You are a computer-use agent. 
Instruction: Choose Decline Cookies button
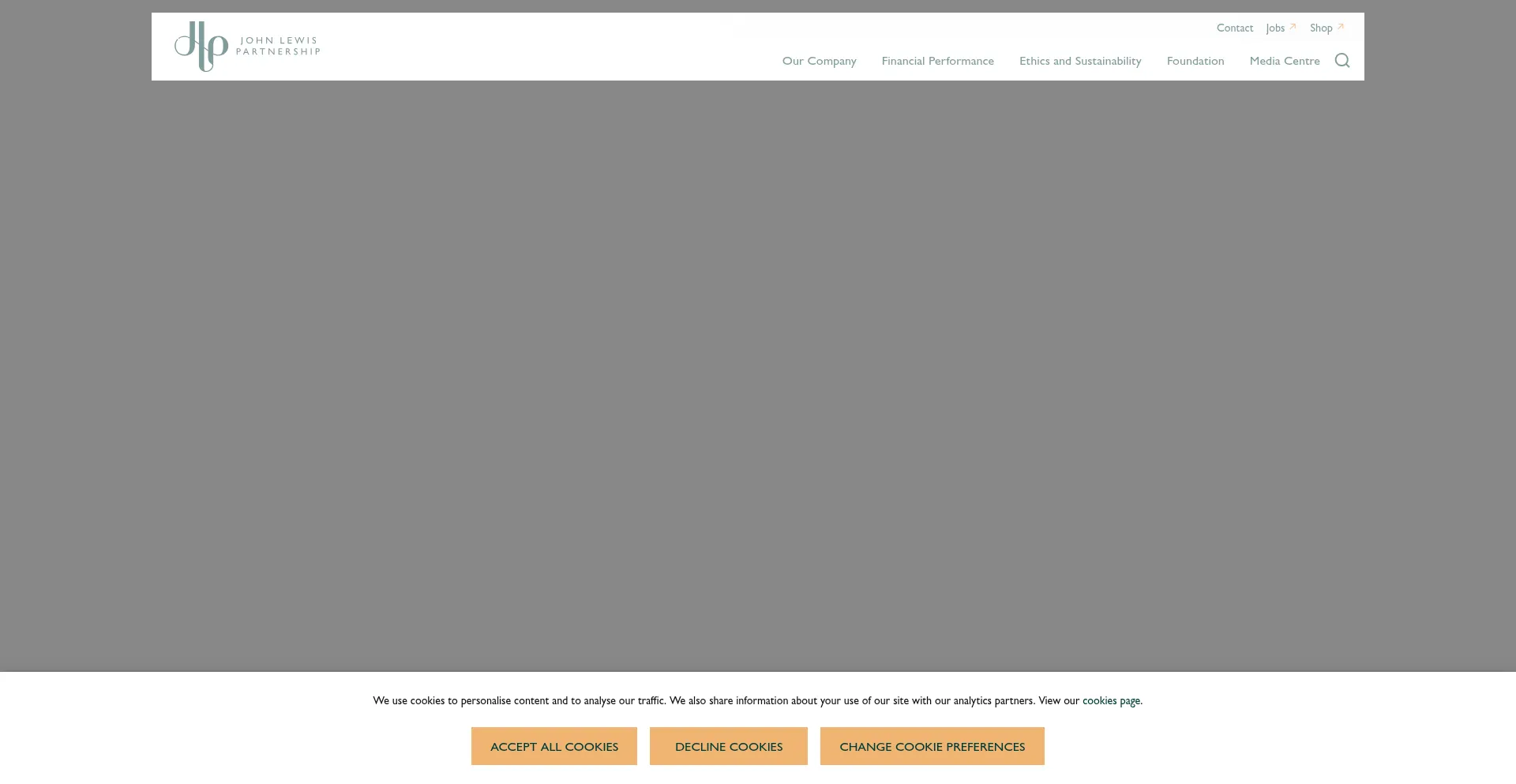[728, 746]
